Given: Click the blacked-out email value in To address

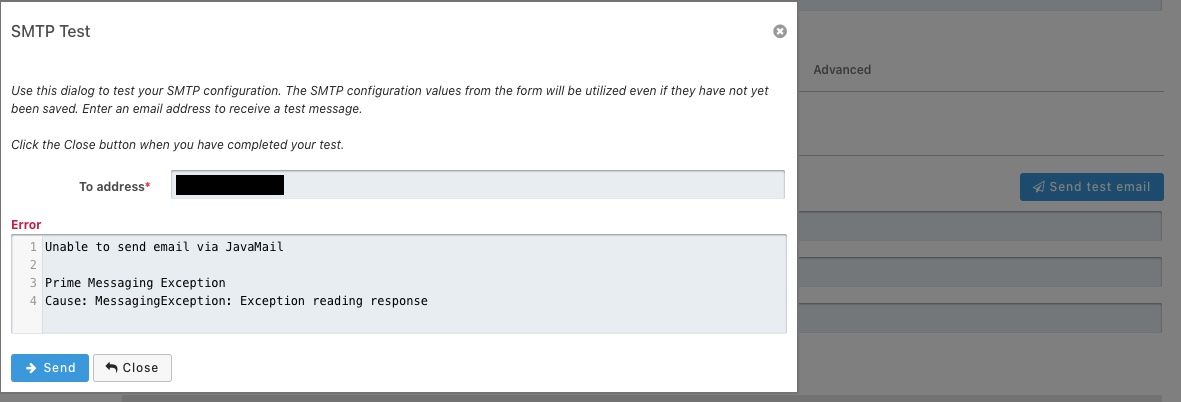Looking at the screenshot, I should (x=229, y=184).
